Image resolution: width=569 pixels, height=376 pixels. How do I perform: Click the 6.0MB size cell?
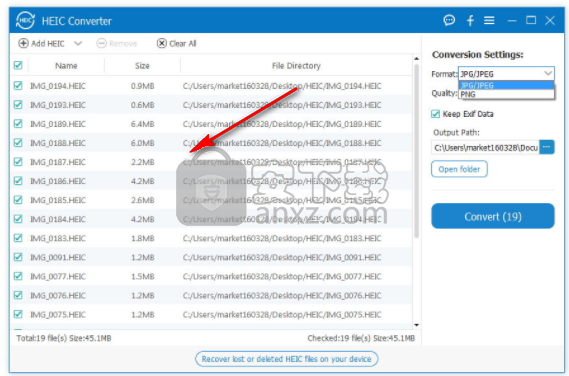pos(143,143)
